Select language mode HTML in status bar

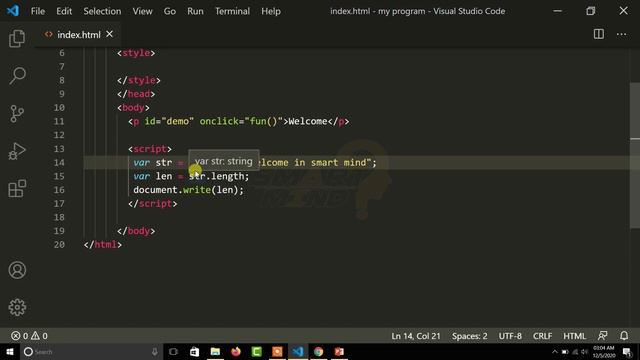point(574,336)
